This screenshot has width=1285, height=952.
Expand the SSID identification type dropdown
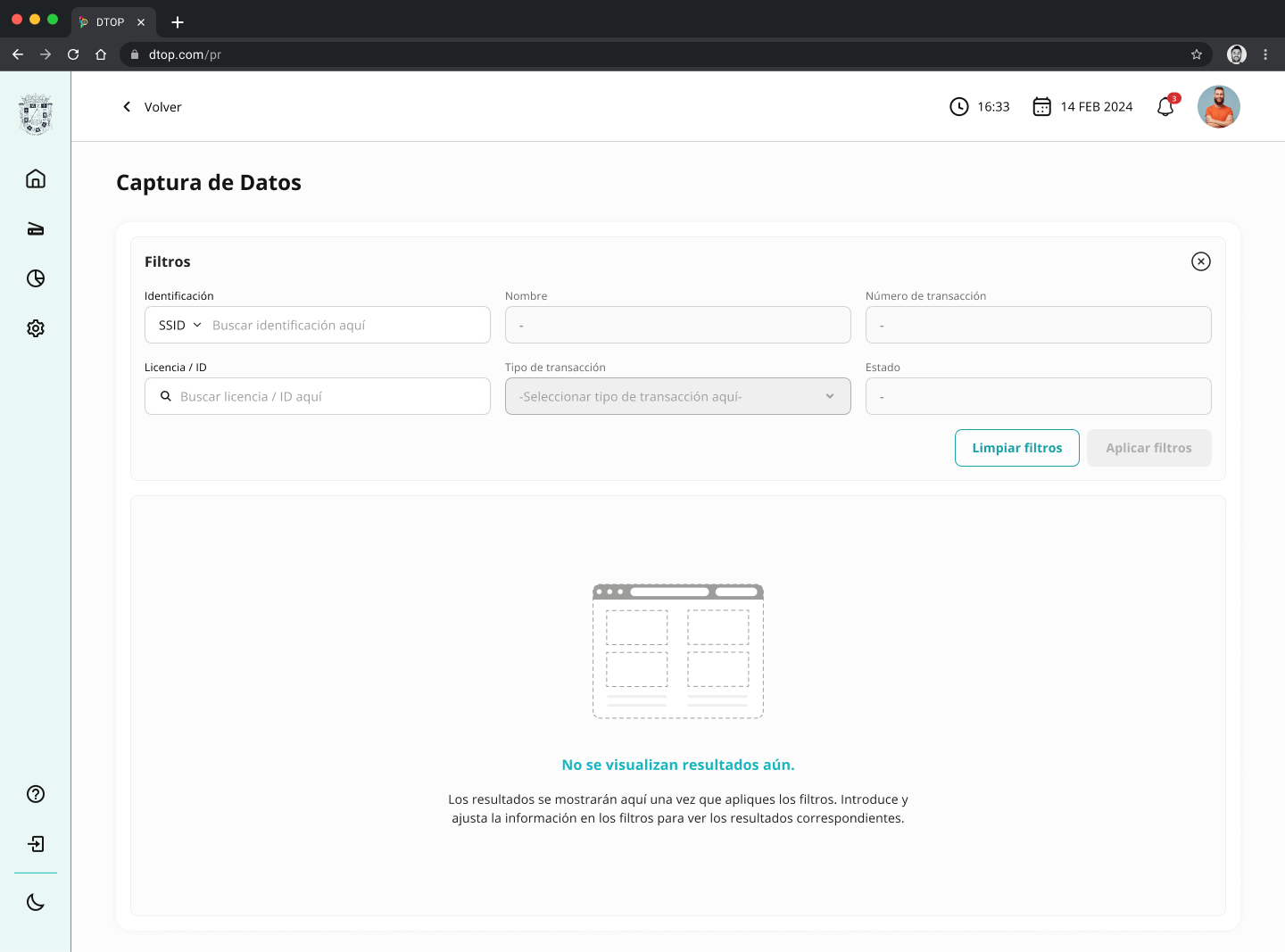point(180,326)
